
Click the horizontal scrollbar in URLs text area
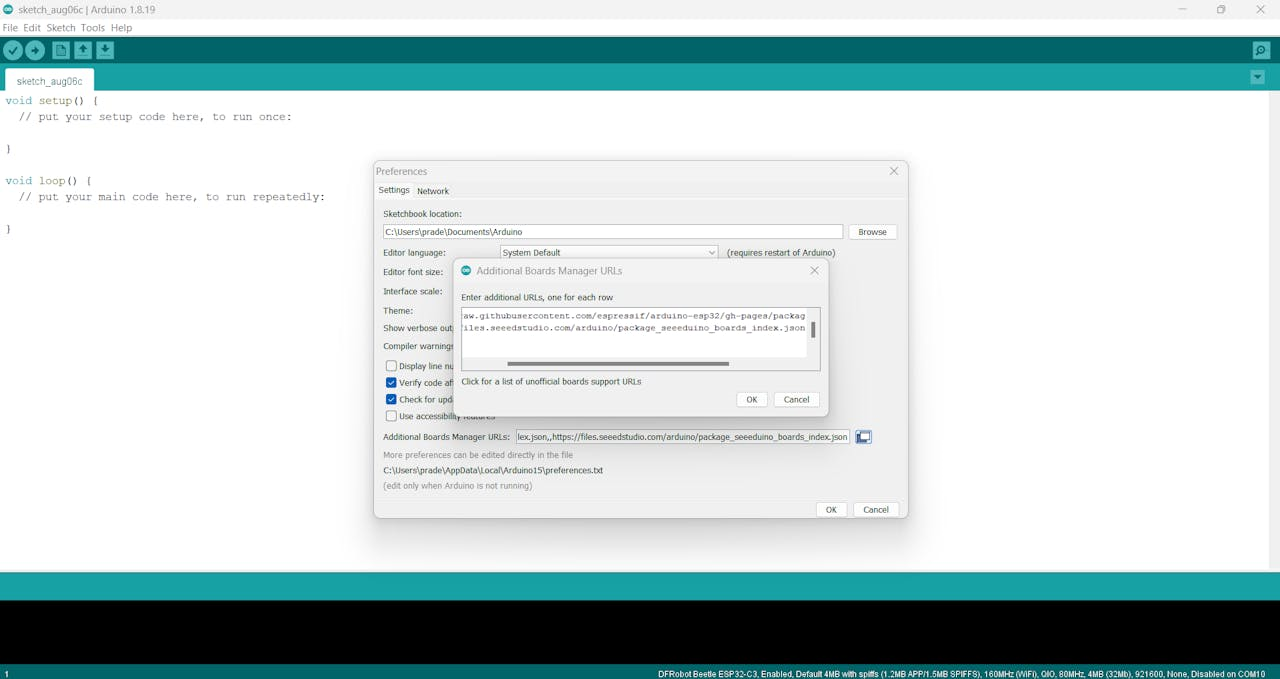point(618,364)
